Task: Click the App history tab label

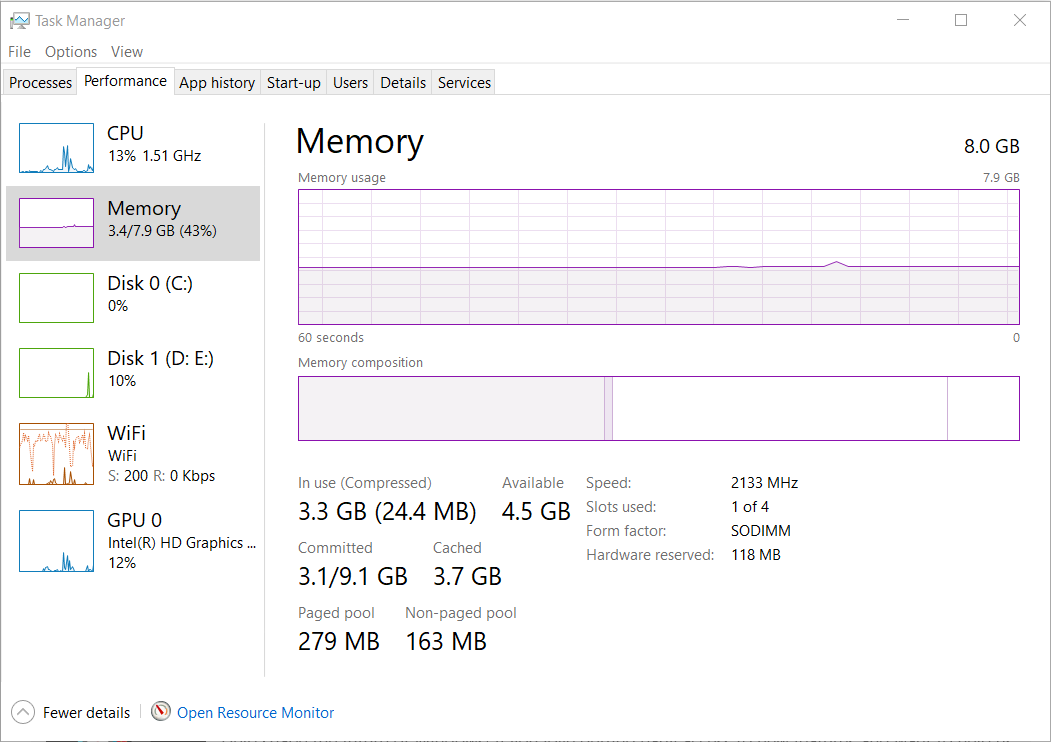Action: [x=216, y=82]
